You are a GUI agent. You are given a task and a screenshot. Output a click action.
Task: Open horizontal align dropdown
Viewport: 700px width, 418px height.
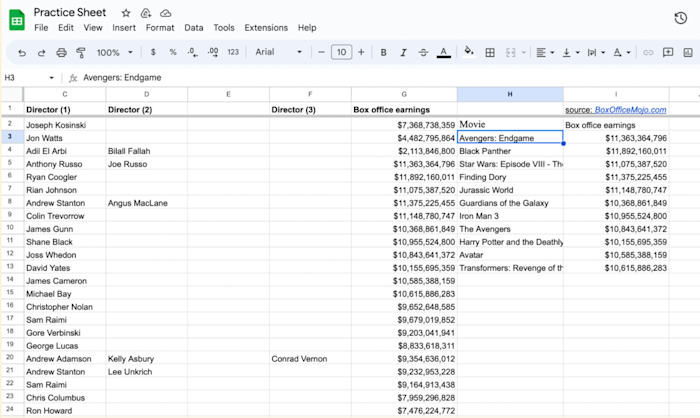point(545,53)
